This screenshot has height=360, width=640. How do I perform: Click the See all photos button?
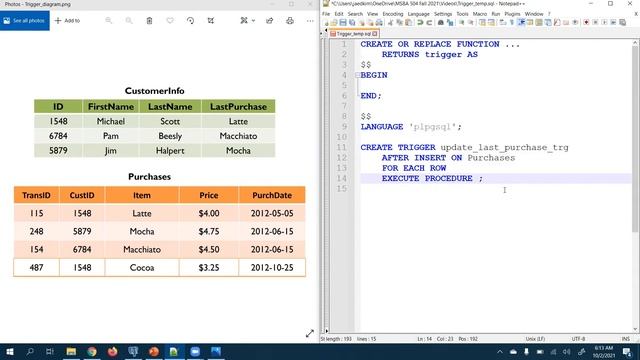pos(24,20)
